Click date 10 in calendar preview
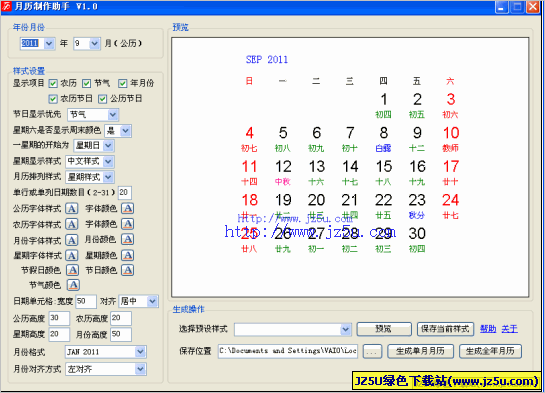 coord(451,133)
